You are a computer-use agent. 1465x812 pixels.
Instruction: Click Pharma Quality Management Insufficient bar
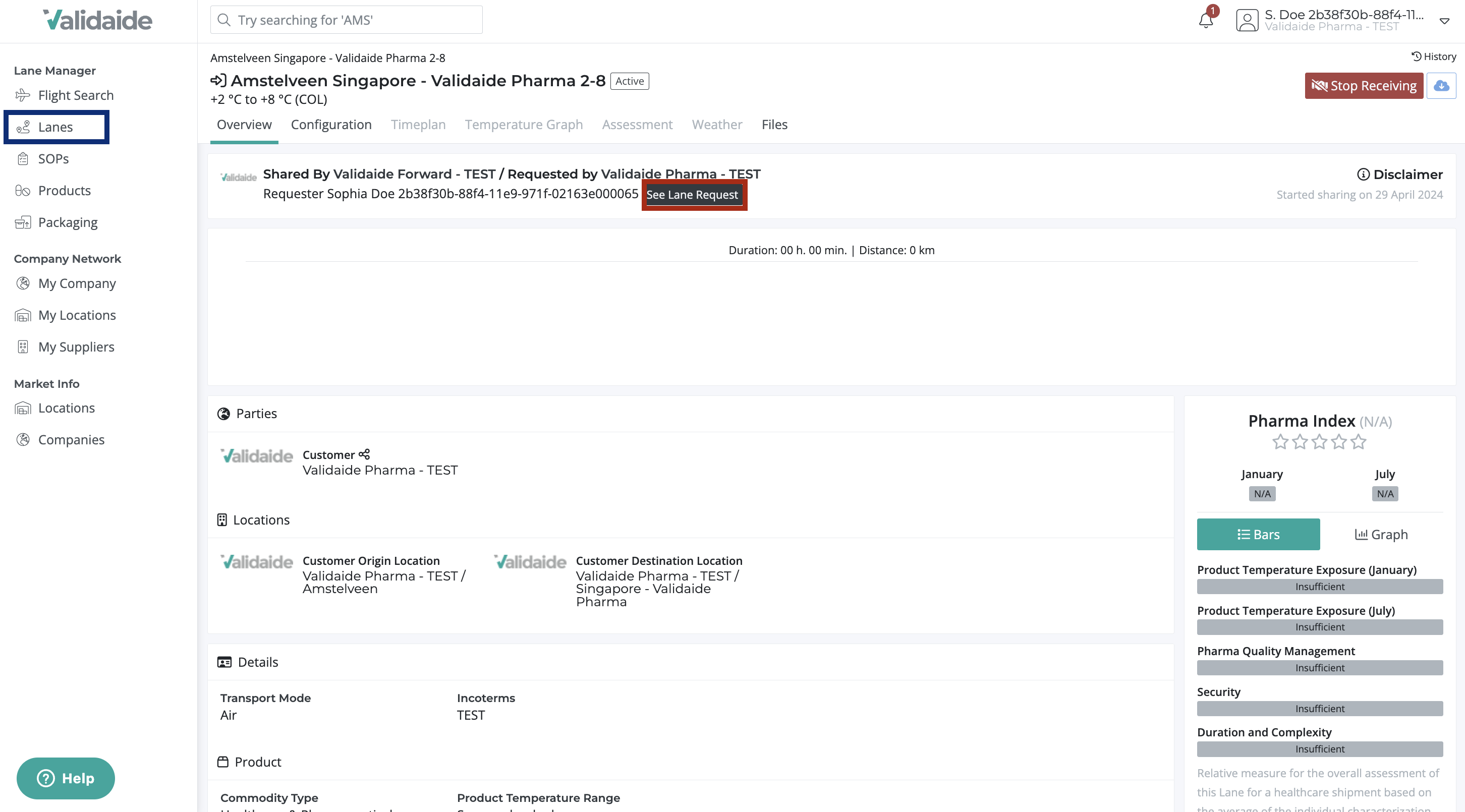click(x=1319, y=668)
